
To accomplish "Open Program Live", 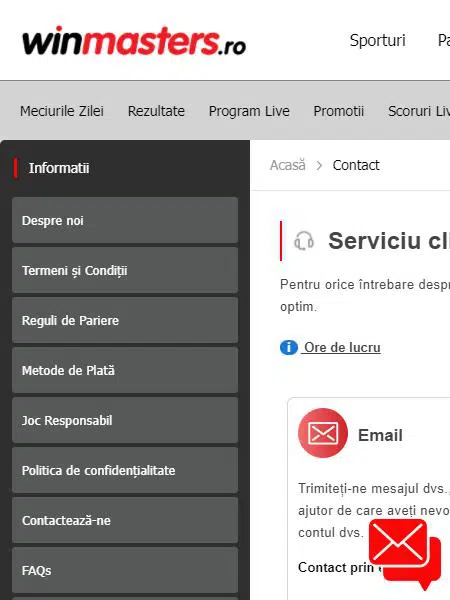I will point(249,111).
